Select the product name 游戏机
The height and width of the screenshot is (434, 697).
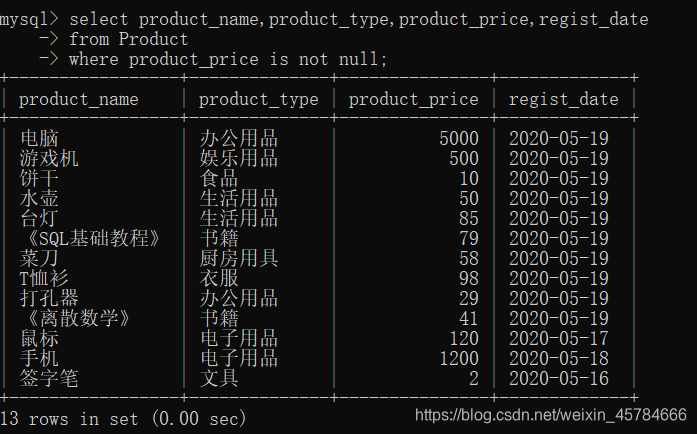tap(49, 159)
